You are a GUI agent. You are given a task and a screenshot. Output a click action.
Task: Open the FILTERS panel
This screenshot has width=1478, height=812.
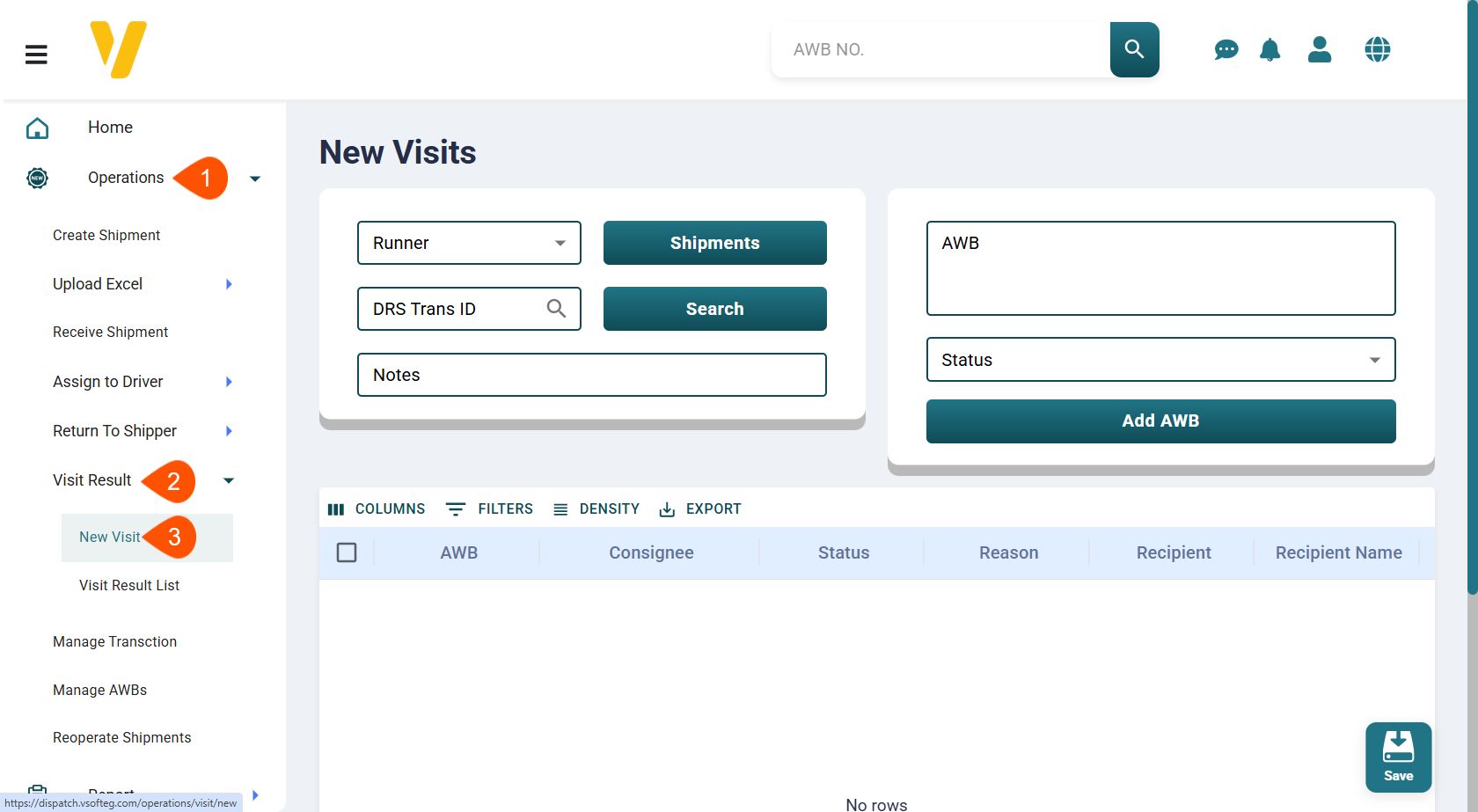(489, 508)
